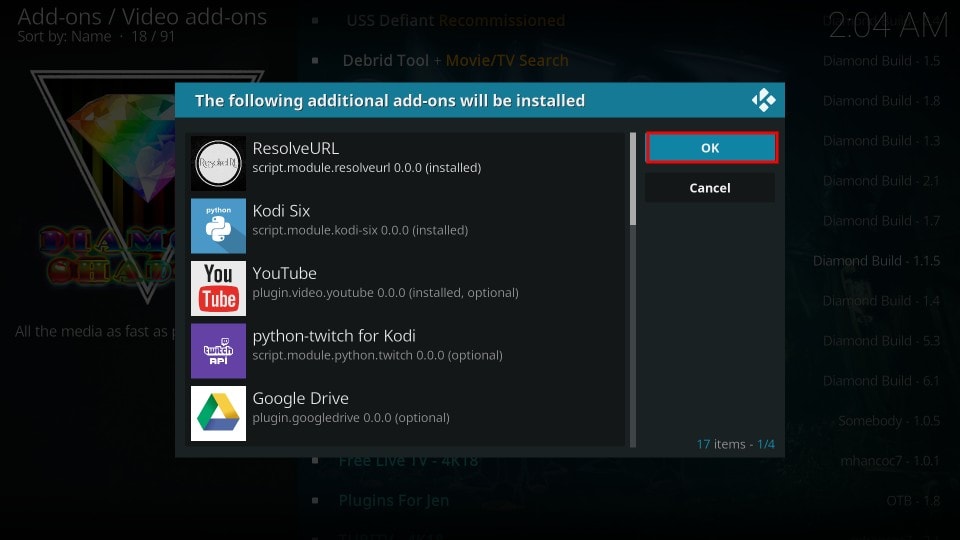
Task: Click script.module.resolveurl 0.0.0 (installed) text
Action: [367, 168]
